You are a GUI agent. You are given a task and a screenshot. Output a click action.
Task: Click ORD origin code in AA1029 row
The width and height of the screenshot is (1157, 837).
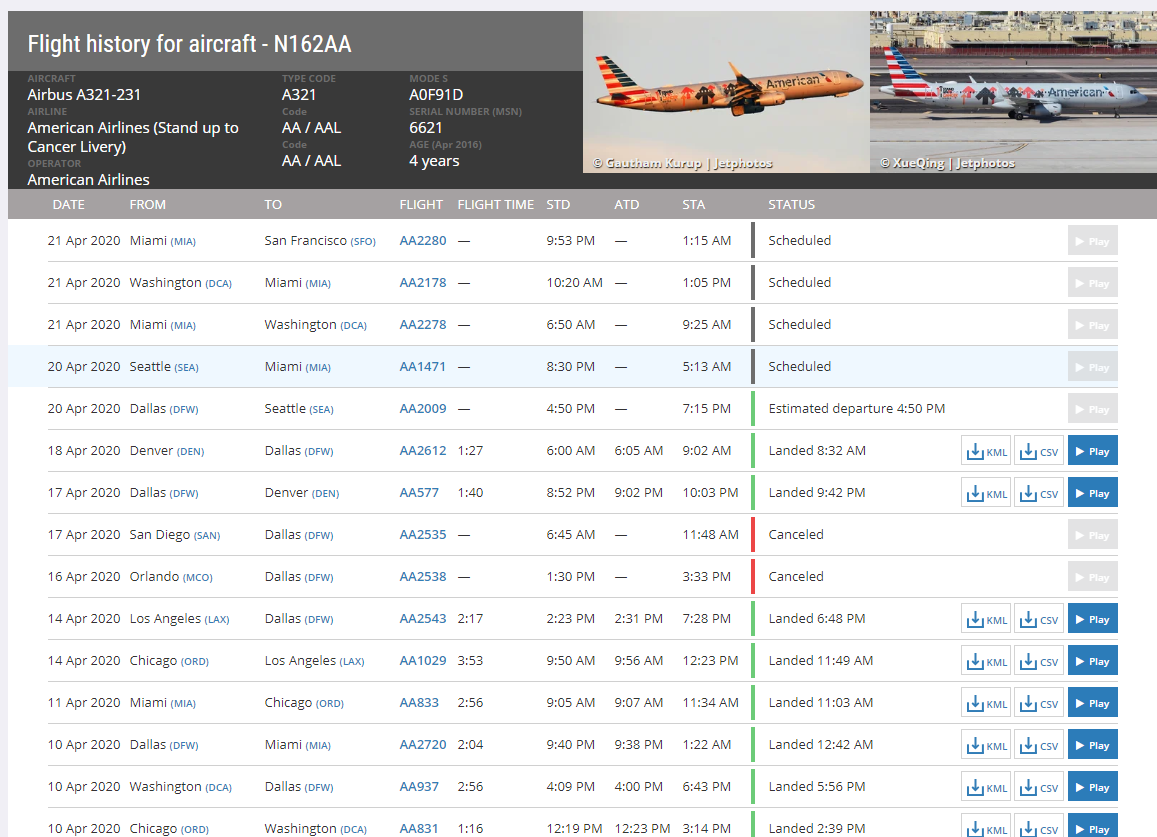(x=195, y=663)
